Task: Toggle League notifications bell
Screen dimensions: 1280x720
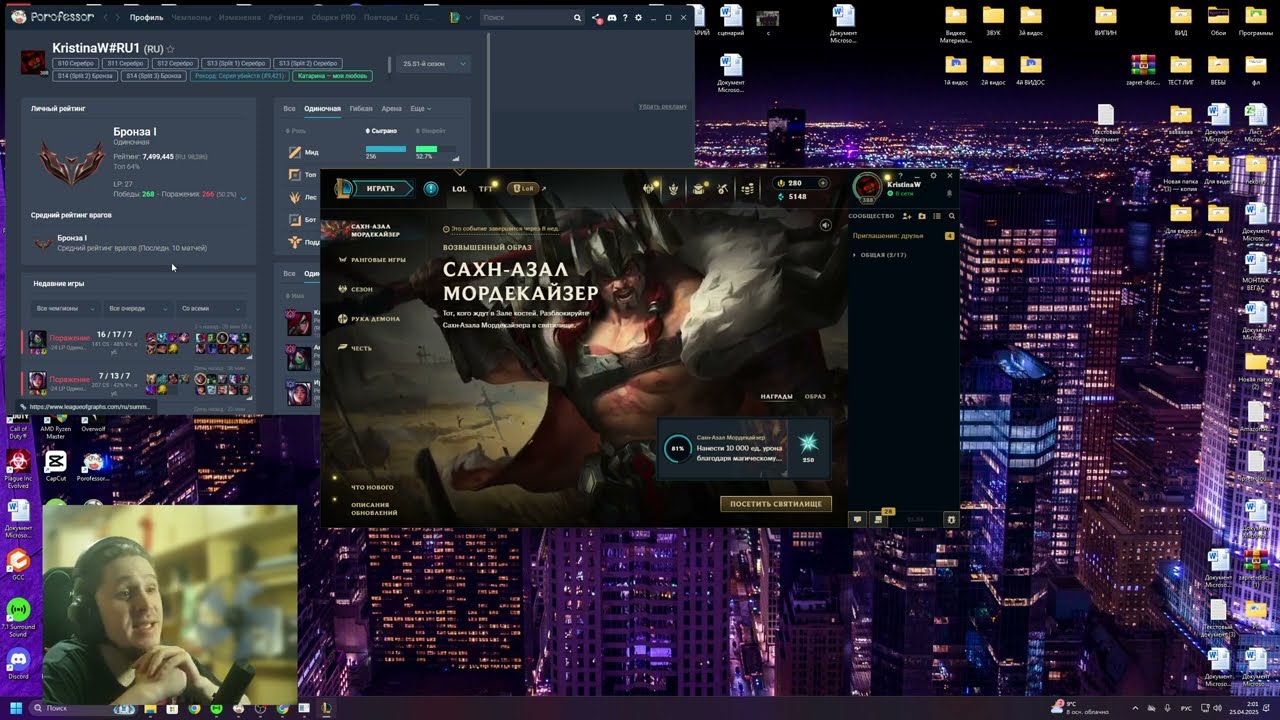Action: pyautogui.click(x=949, y=194)
